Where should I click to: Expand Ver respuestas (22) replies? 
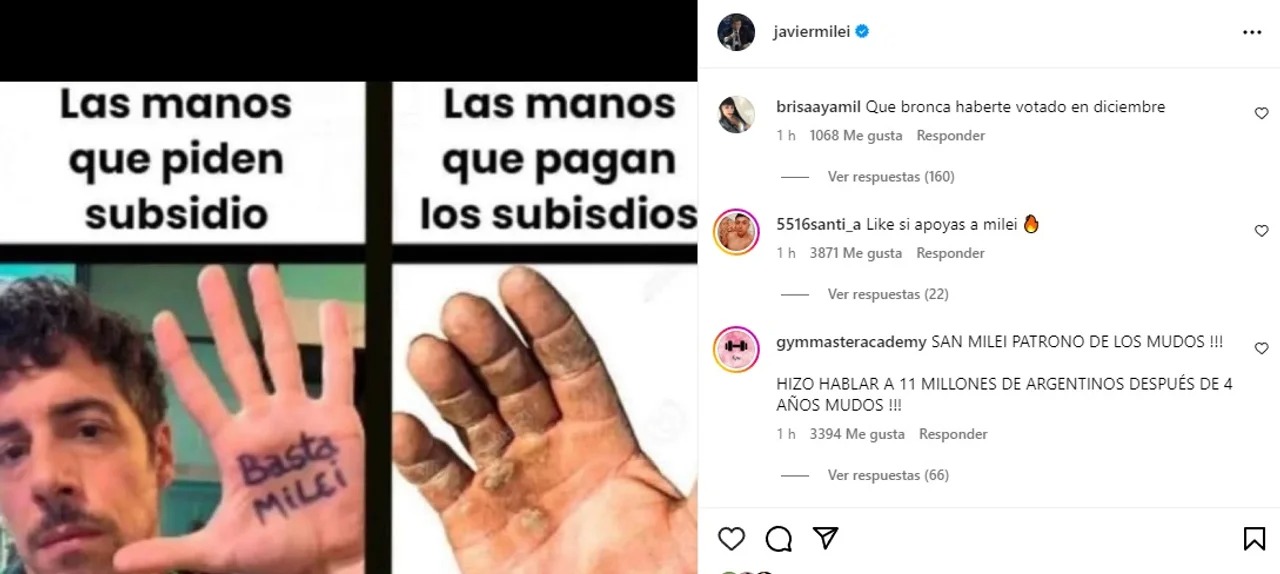[x=888, y=294]
